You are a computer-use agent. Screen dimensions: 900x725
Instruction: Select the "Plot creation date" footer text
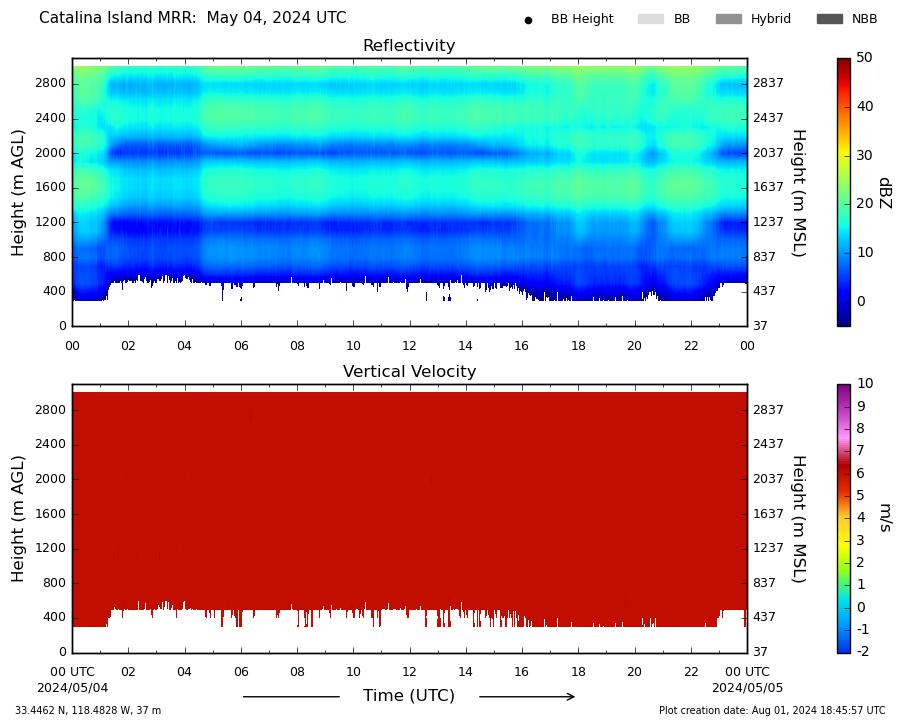772,711
